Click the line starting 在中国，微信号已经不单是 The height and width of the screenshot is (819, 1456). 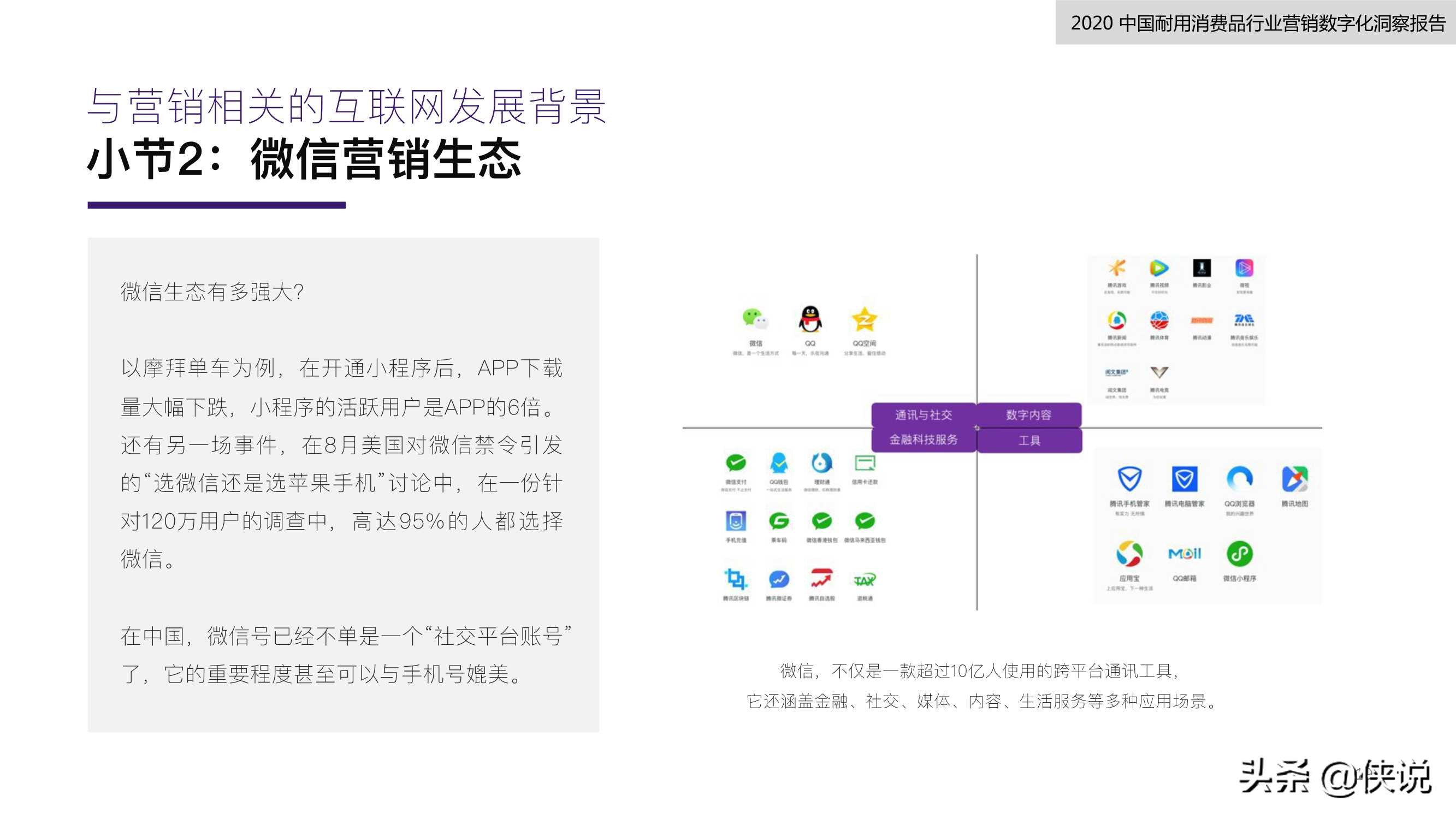(346, 637)
